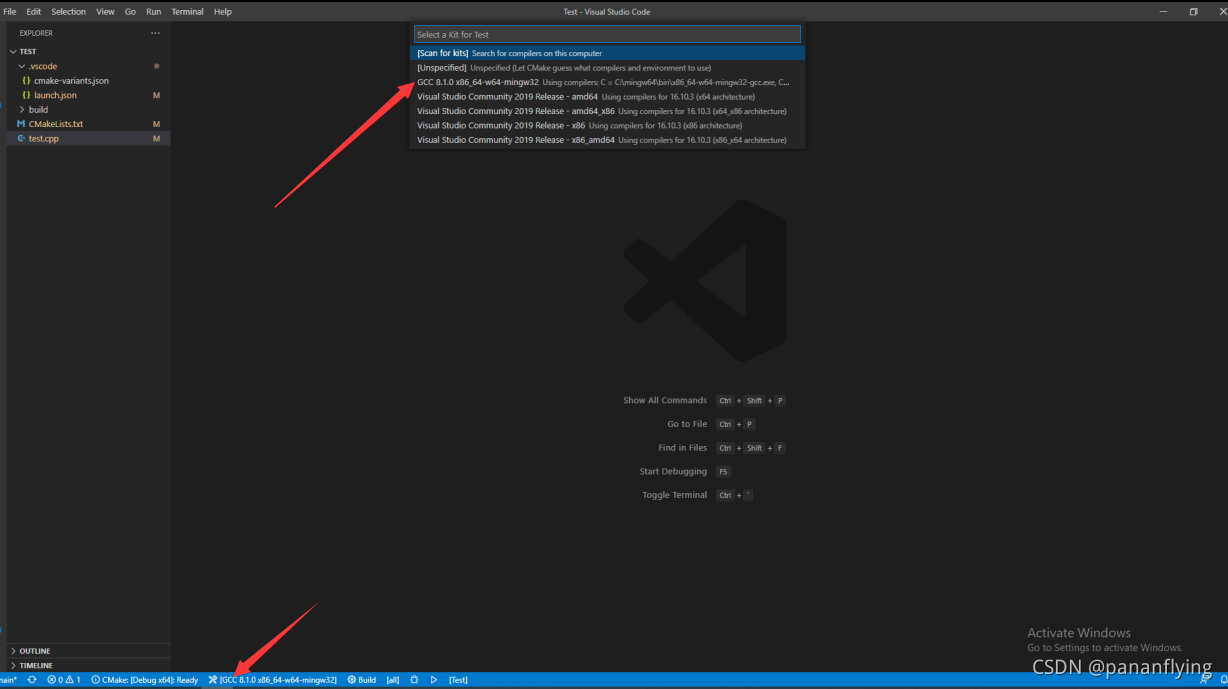
Task: Click the CMake Debug x64 Ready status
Action: 145,680
